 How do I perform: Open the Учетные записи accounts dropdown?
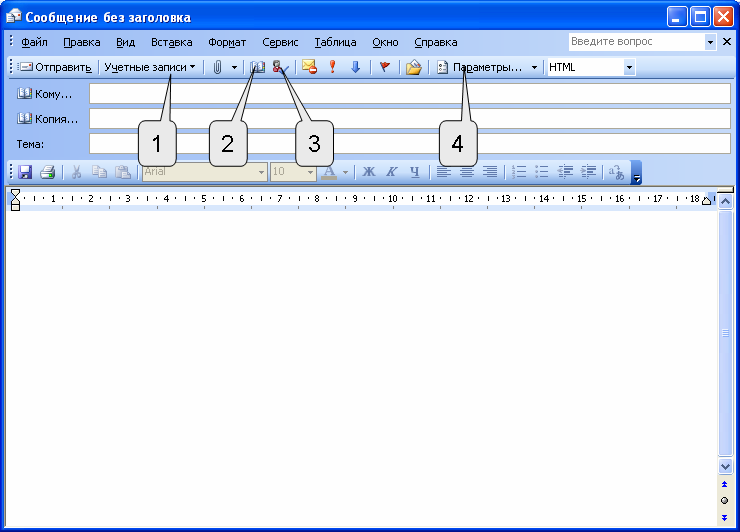click(150, 68)
